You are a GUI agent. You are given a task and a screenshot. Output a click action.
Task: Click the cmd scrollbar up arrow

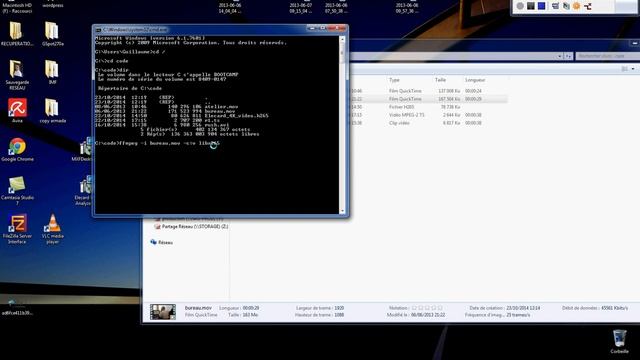click(x=342, y=39)
